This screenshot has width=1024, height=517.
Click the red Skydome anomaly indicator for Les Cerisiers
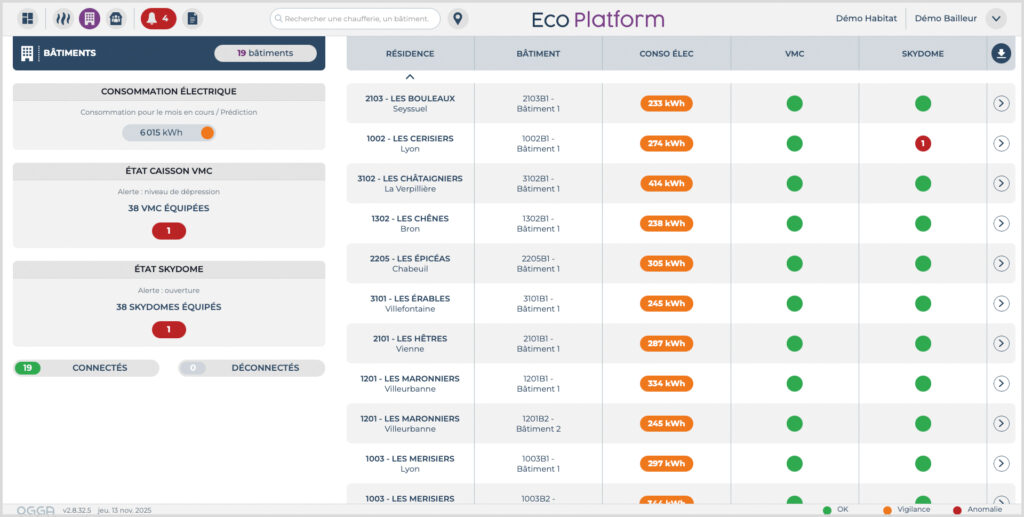[922, 143]
